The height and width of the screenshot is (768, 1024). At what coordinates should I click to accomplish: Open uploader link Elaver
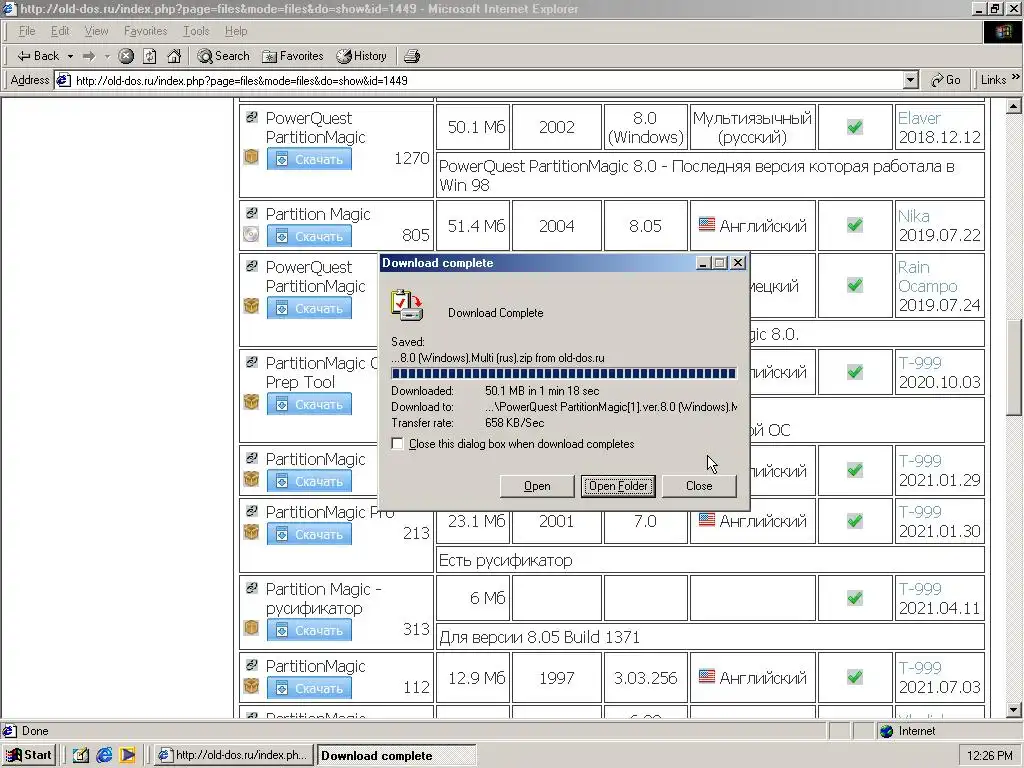pyautogui.click(x=919, y=118)
